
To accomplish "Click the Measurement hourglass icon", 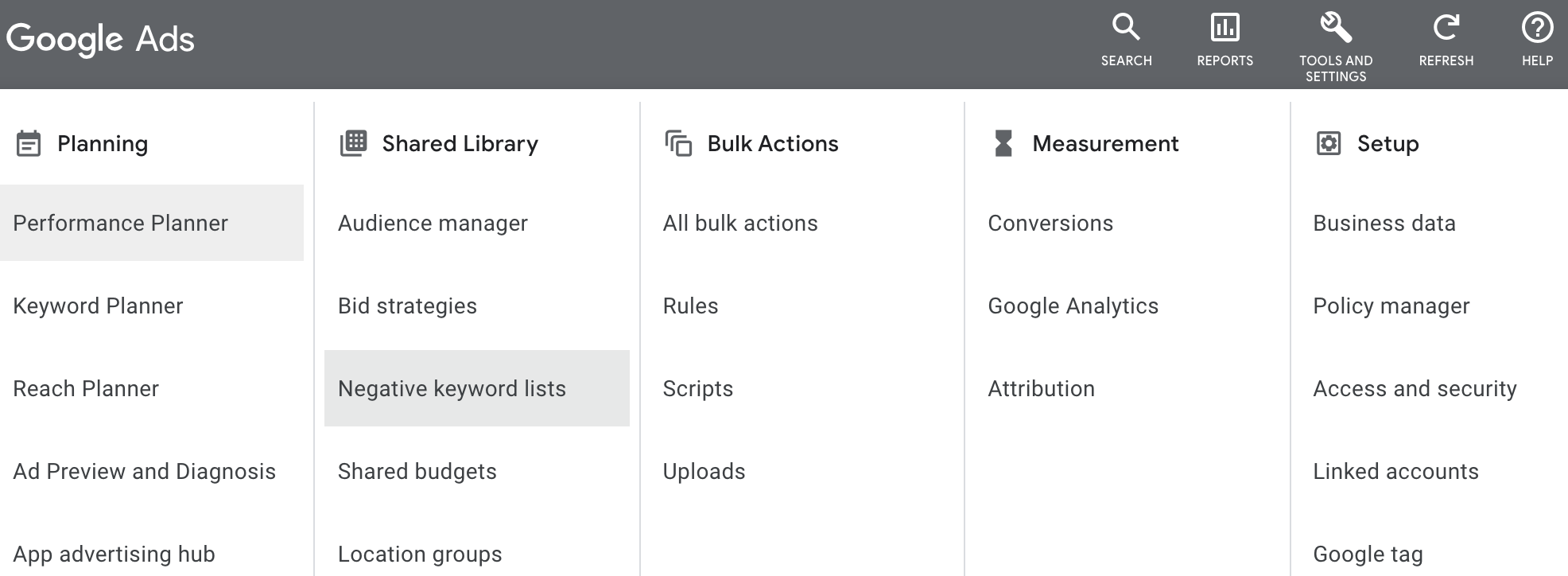I will [x=1003, y=143].
